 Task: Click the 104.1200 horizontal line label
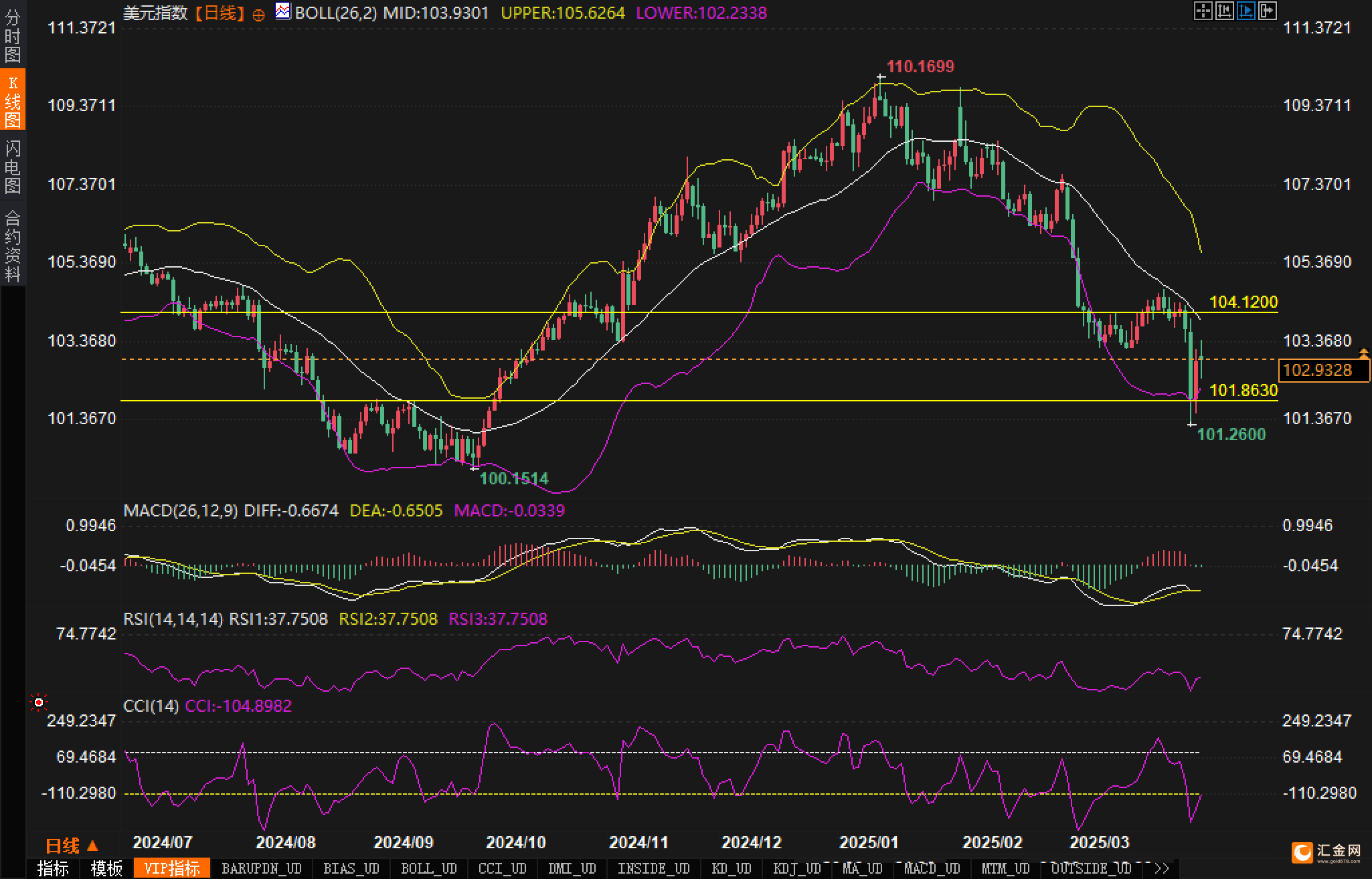[1244, 302]
